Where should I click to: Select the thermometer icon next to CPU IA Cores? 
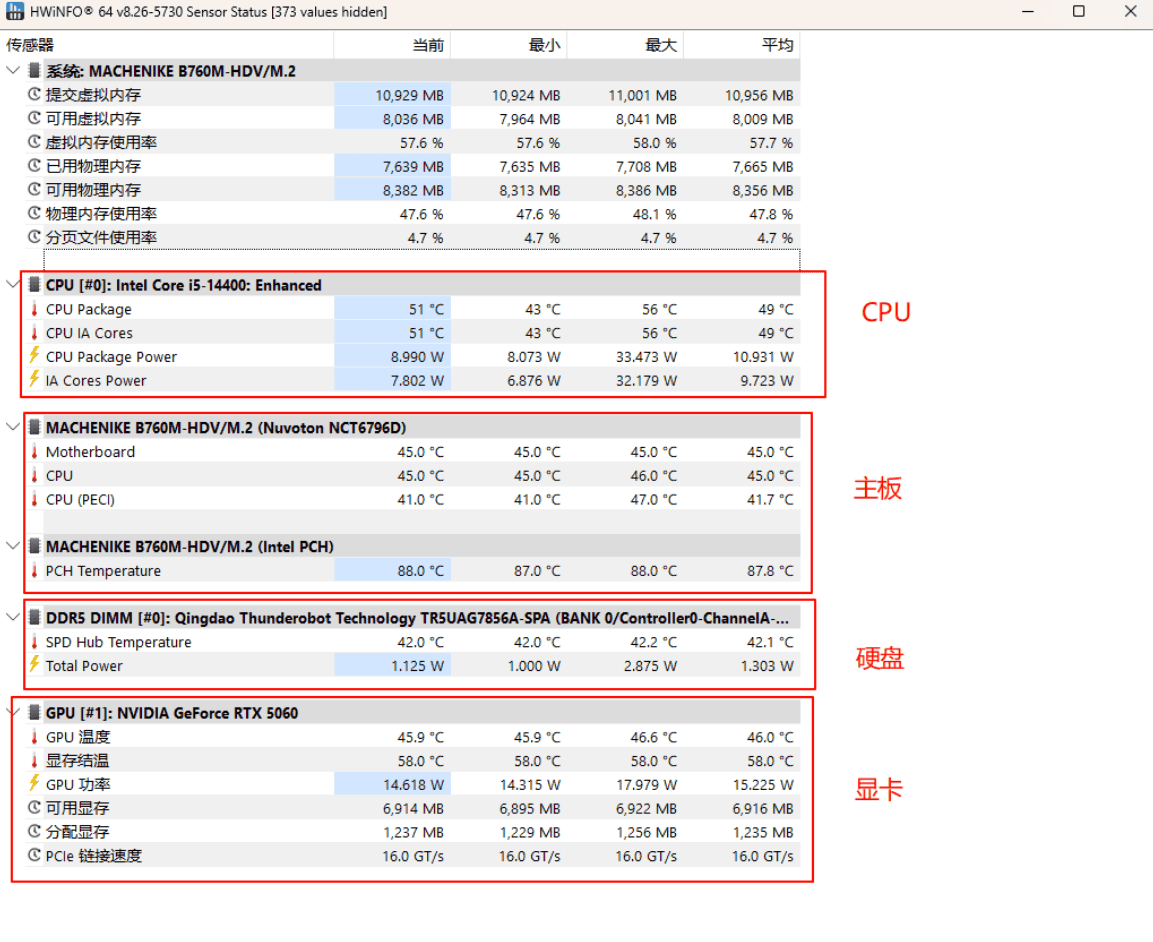pos(34,332)
